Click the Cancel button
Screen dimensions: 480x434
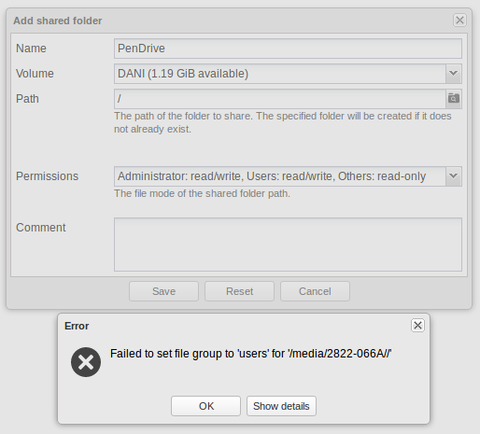tap(315, 291)
